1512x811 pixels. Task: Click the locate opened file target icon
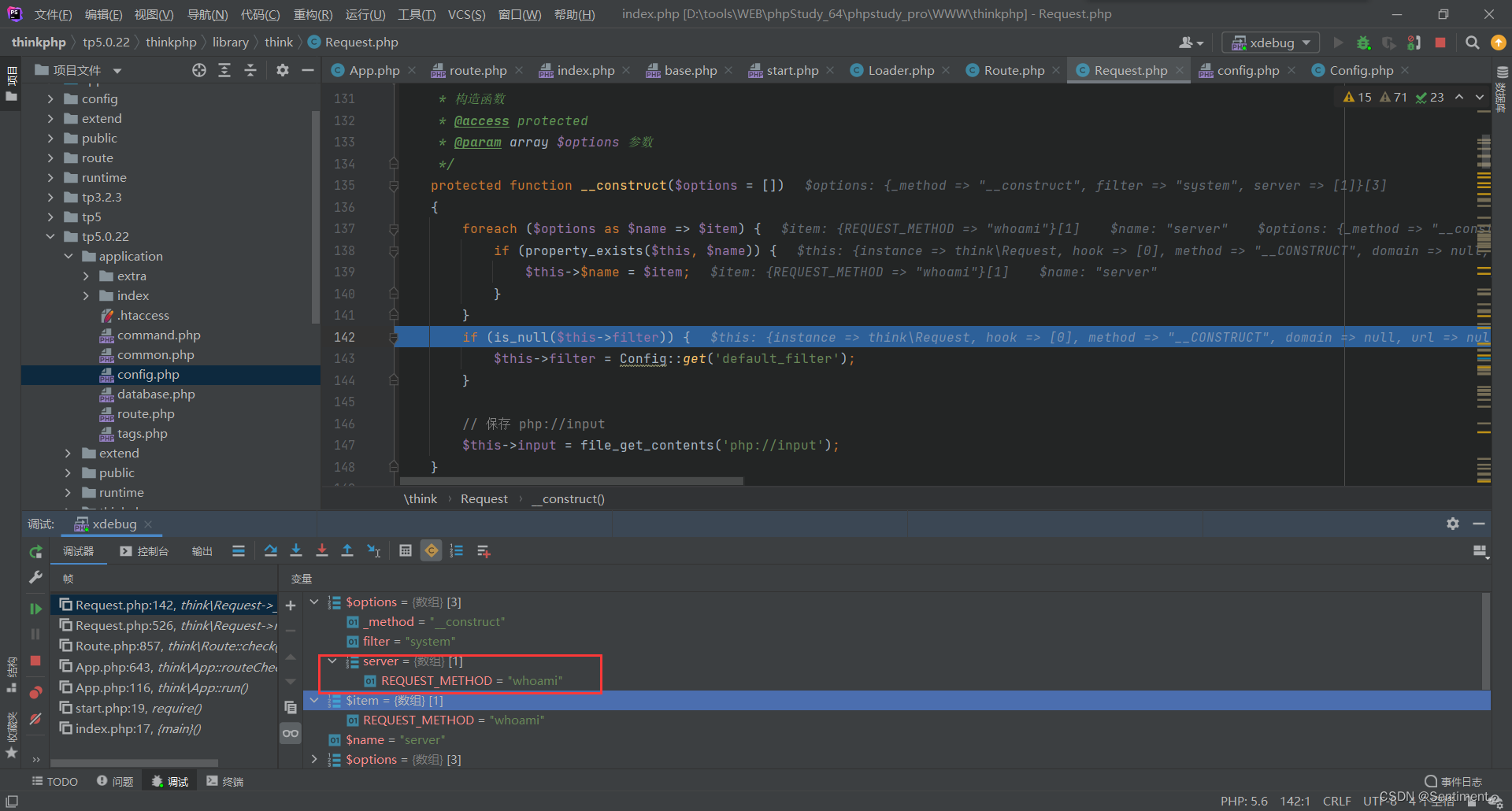click(x=199, y=71)
